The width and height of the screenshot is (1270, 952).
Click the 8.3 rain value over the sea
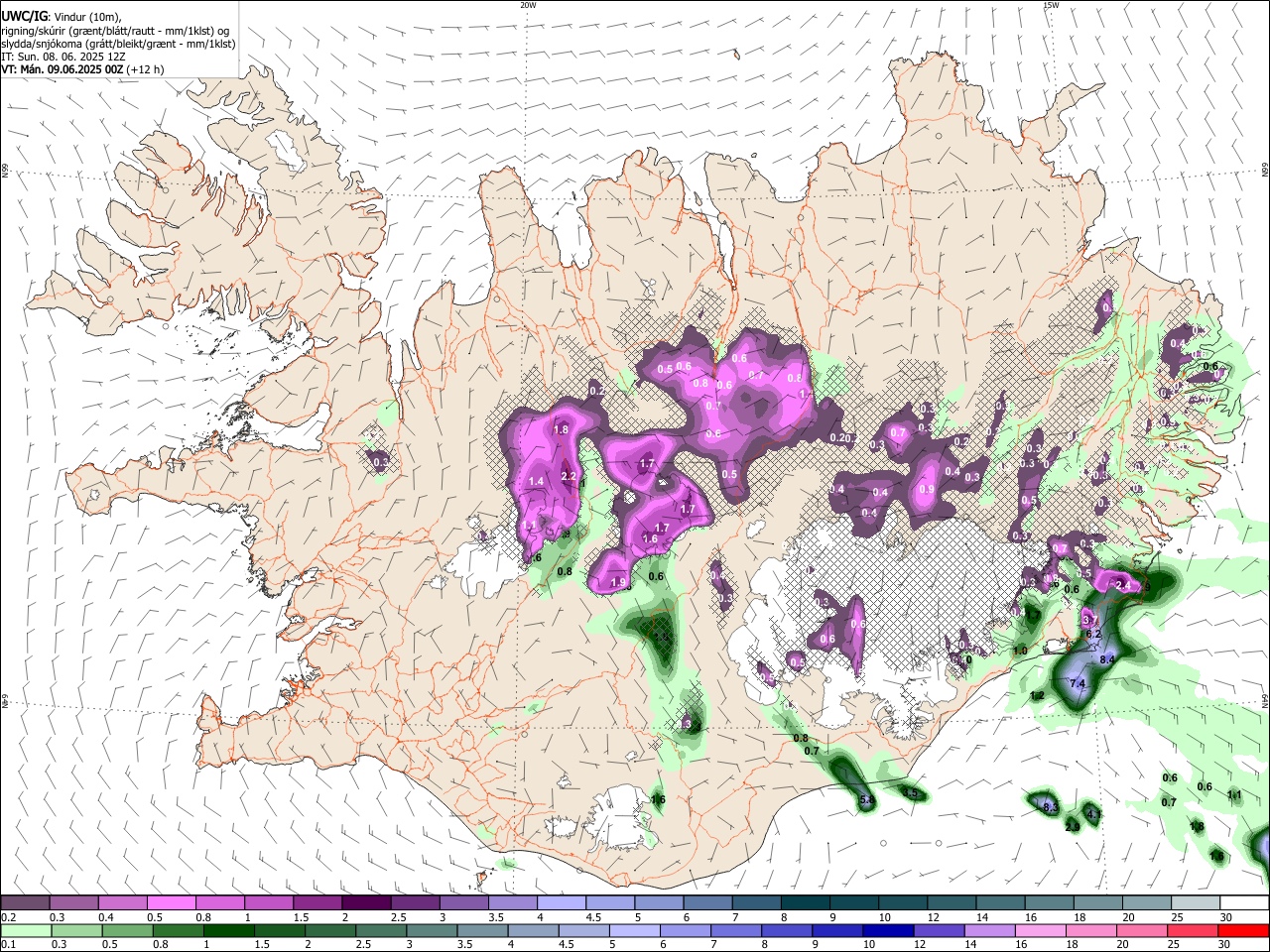[x=1051, y=808]
